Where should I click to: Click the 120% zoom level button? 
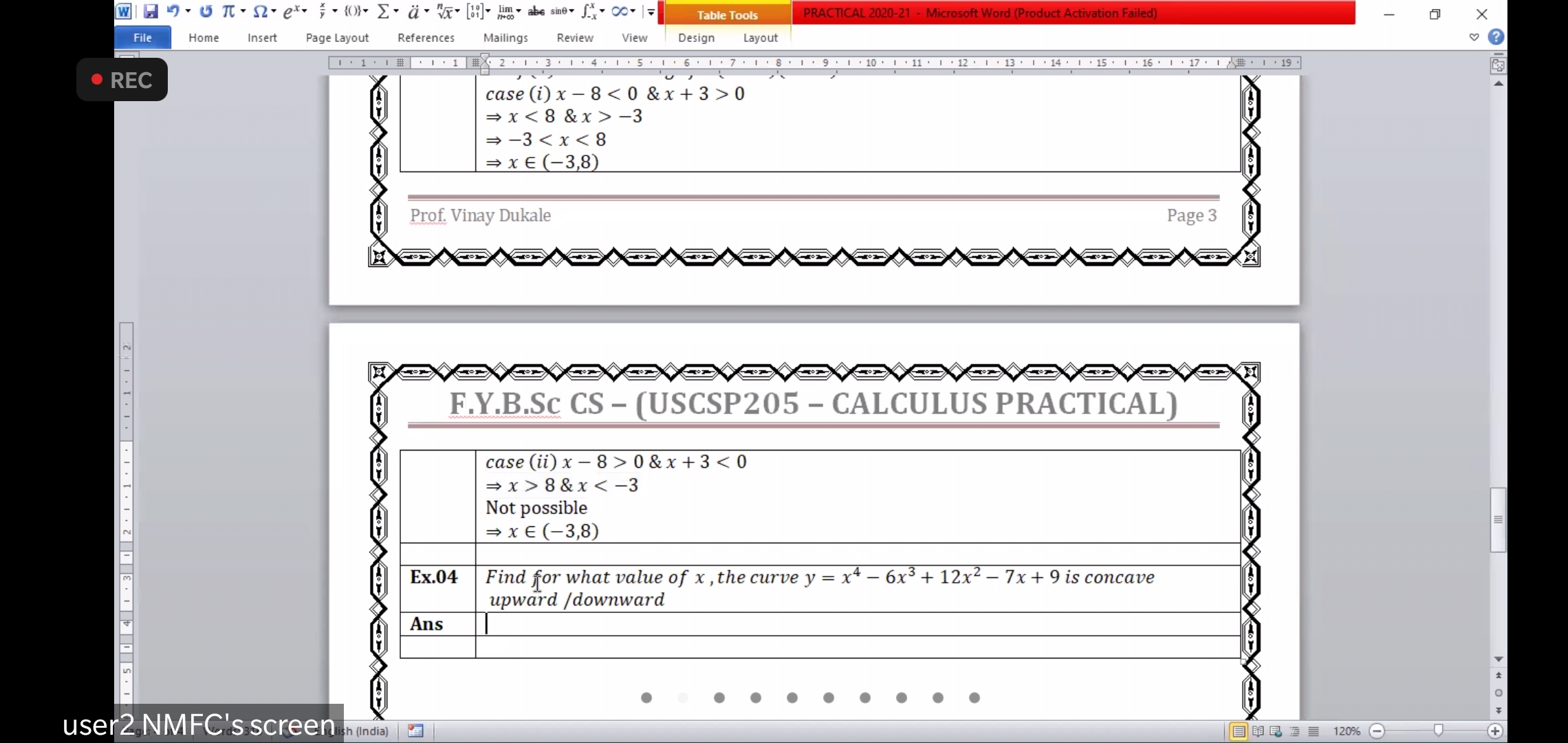(1346, 731)
